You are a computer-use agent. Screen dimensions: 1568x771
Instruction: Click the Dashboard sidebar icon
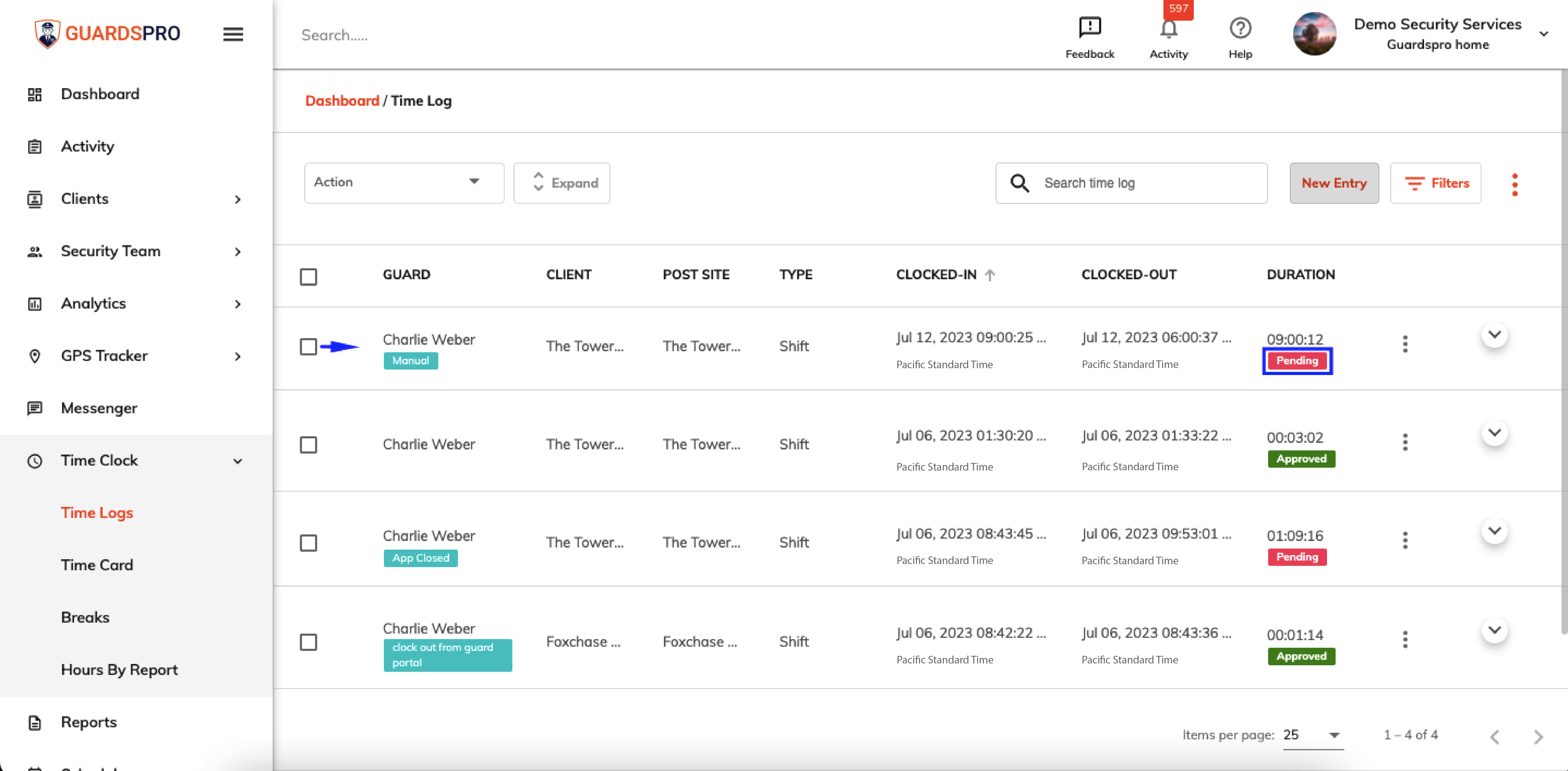35,94
